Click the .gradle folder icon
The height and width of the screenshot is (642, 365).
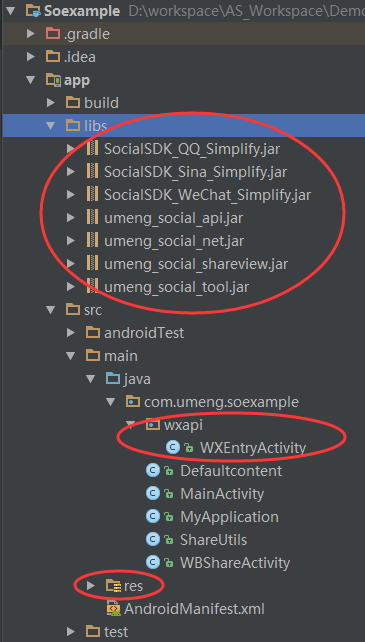coord(52,33)
